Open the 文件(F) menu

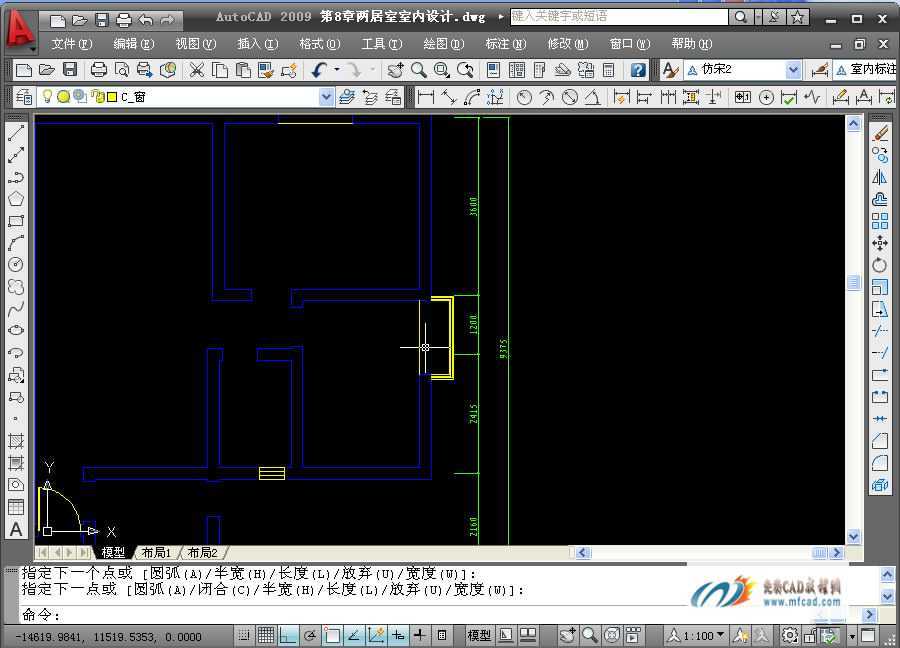(x=72, y=44)
